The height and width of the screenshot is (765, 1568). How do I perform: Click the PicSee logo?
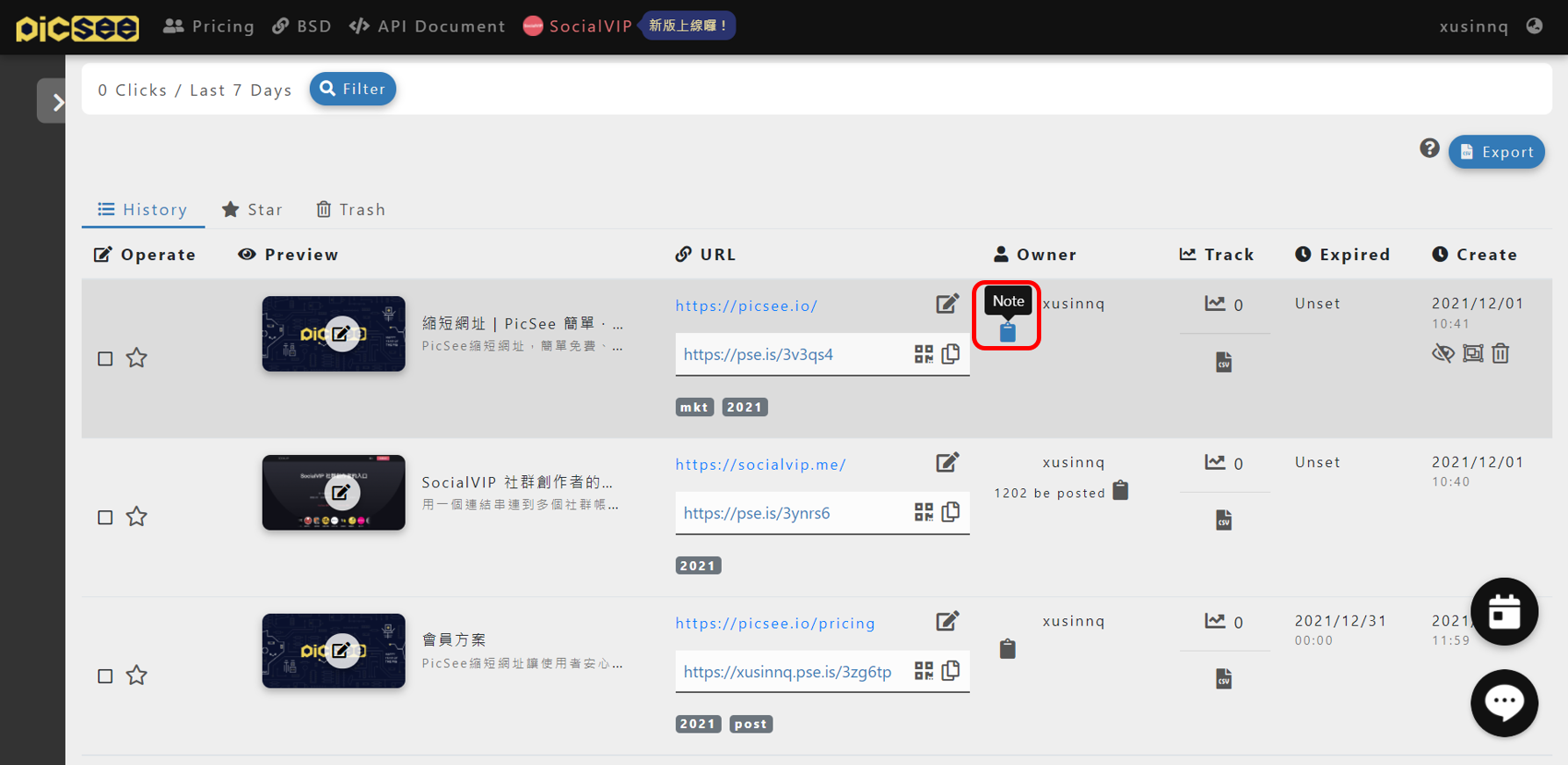(x=77, y=27)
